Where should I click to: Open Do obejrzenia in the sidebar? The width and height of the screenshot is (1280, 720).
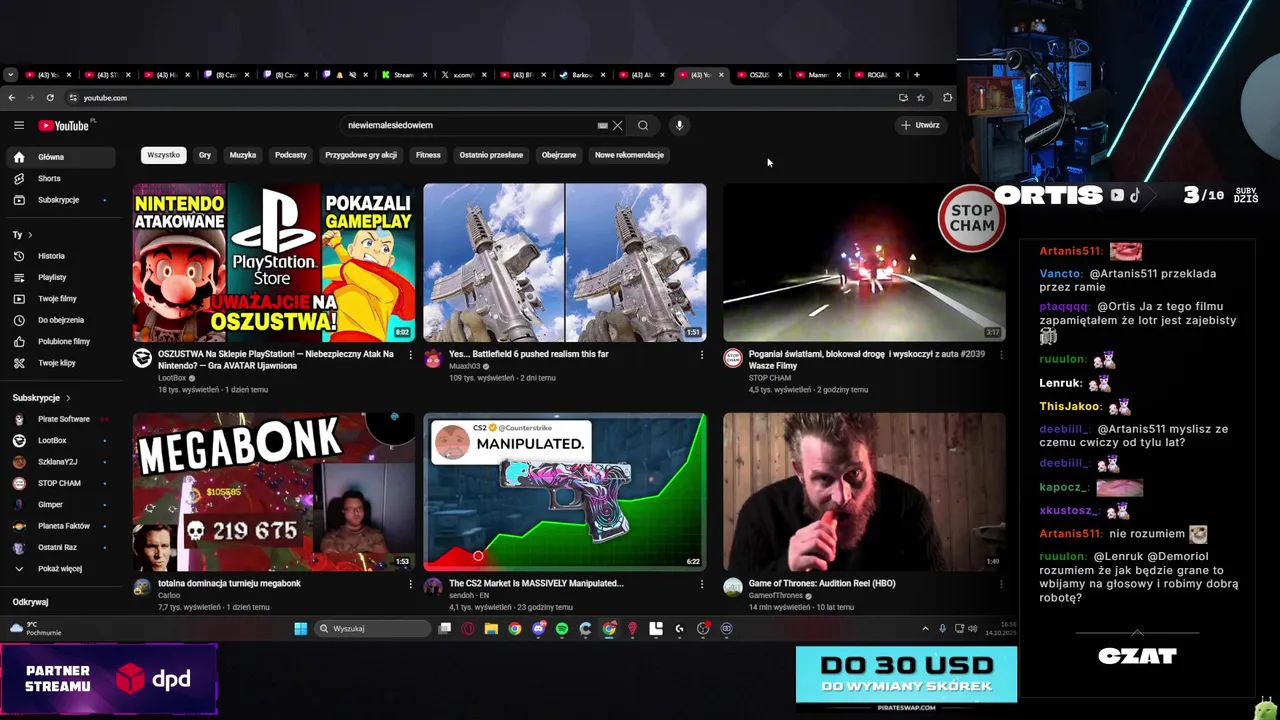pyautogui.click(x=60, y=320)
